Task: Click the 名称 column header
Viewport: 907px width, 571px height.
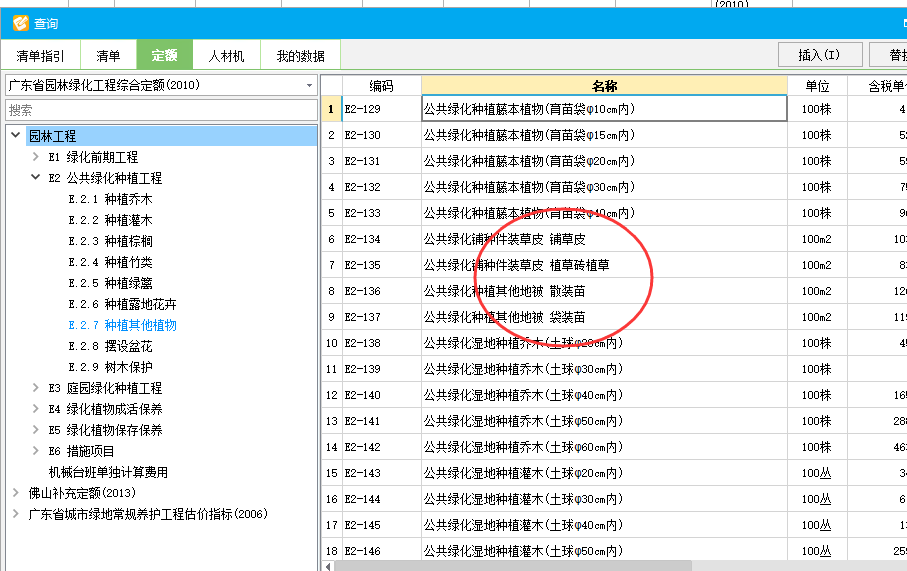Action: (x=604, y=86)
